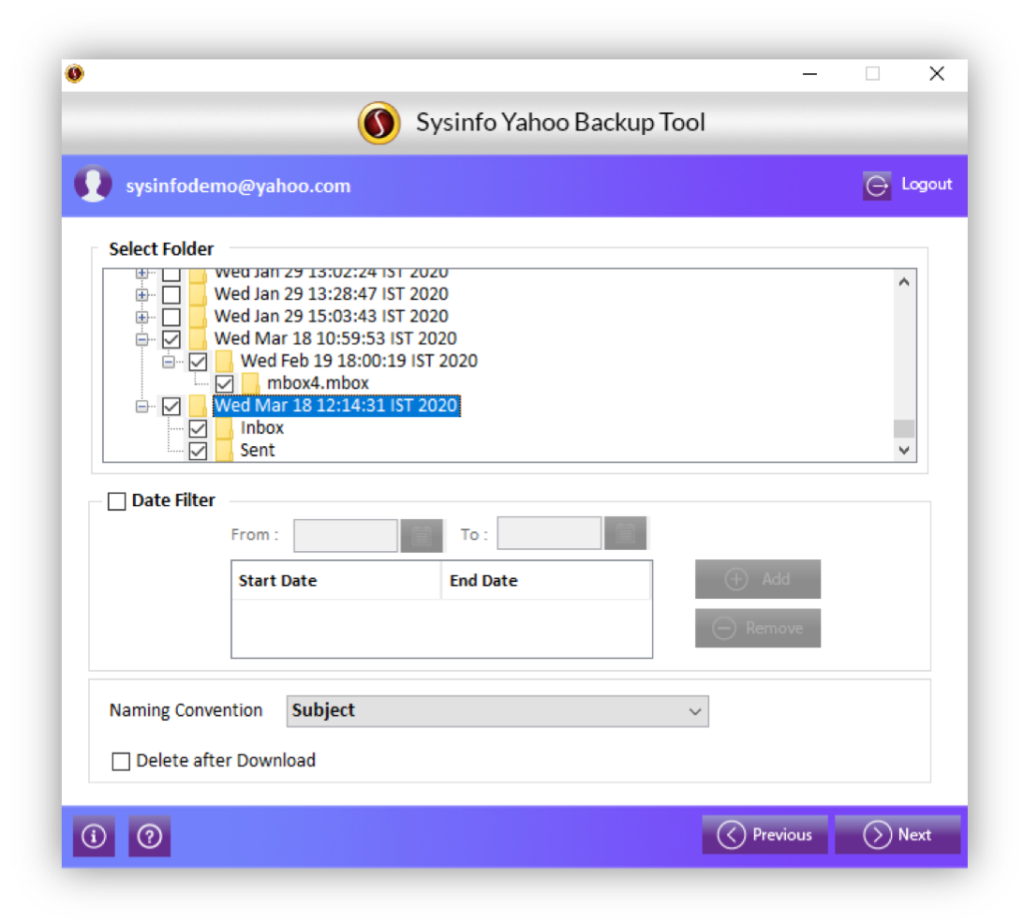The width and height of the screenshot is (1024, 923).
Task: Go back with Previous button
Action: click(x=765, y=834)
